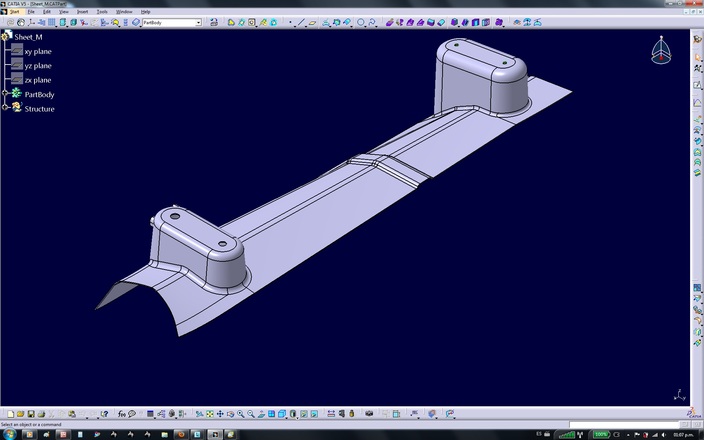Open the PartBody body selector dropdown

(x=198, y=22)
